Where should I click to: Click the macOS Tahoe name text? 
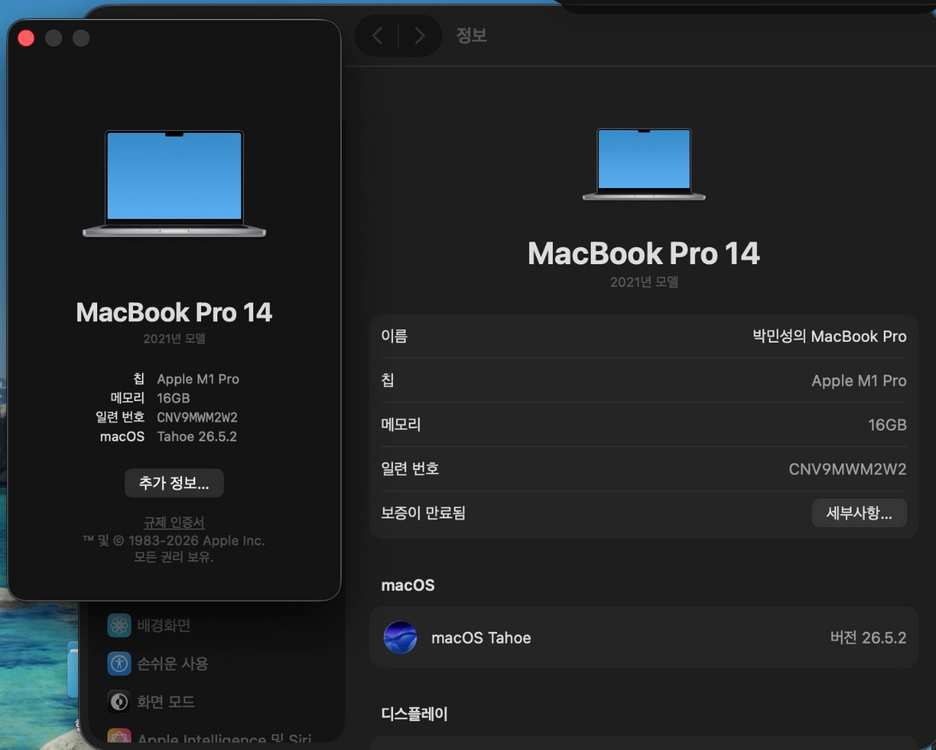[481, 638]
